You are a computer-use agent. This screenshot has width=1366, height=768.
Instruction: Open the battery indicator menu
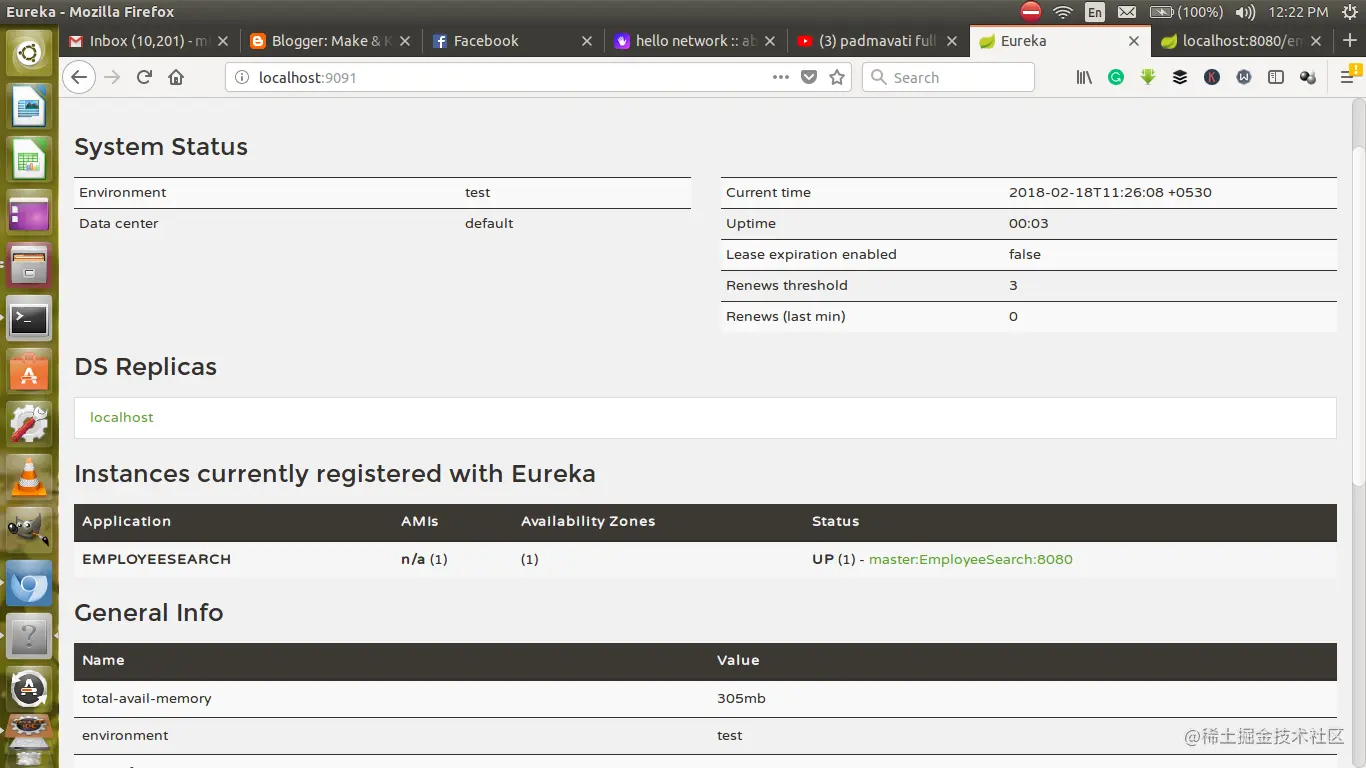[x=1186, y=12]
